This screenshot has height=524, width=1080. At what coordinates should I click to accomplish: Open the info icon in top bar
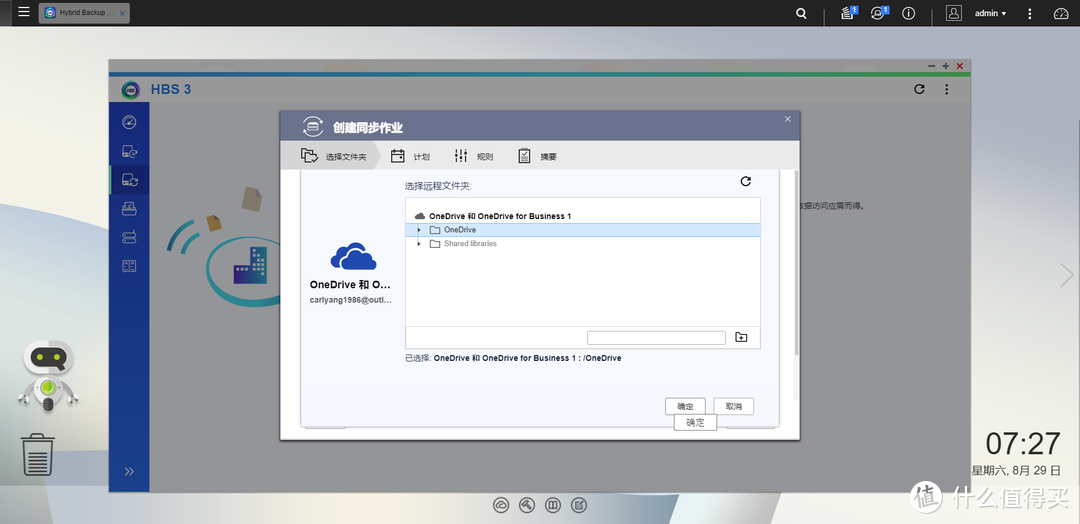[908, 13]
